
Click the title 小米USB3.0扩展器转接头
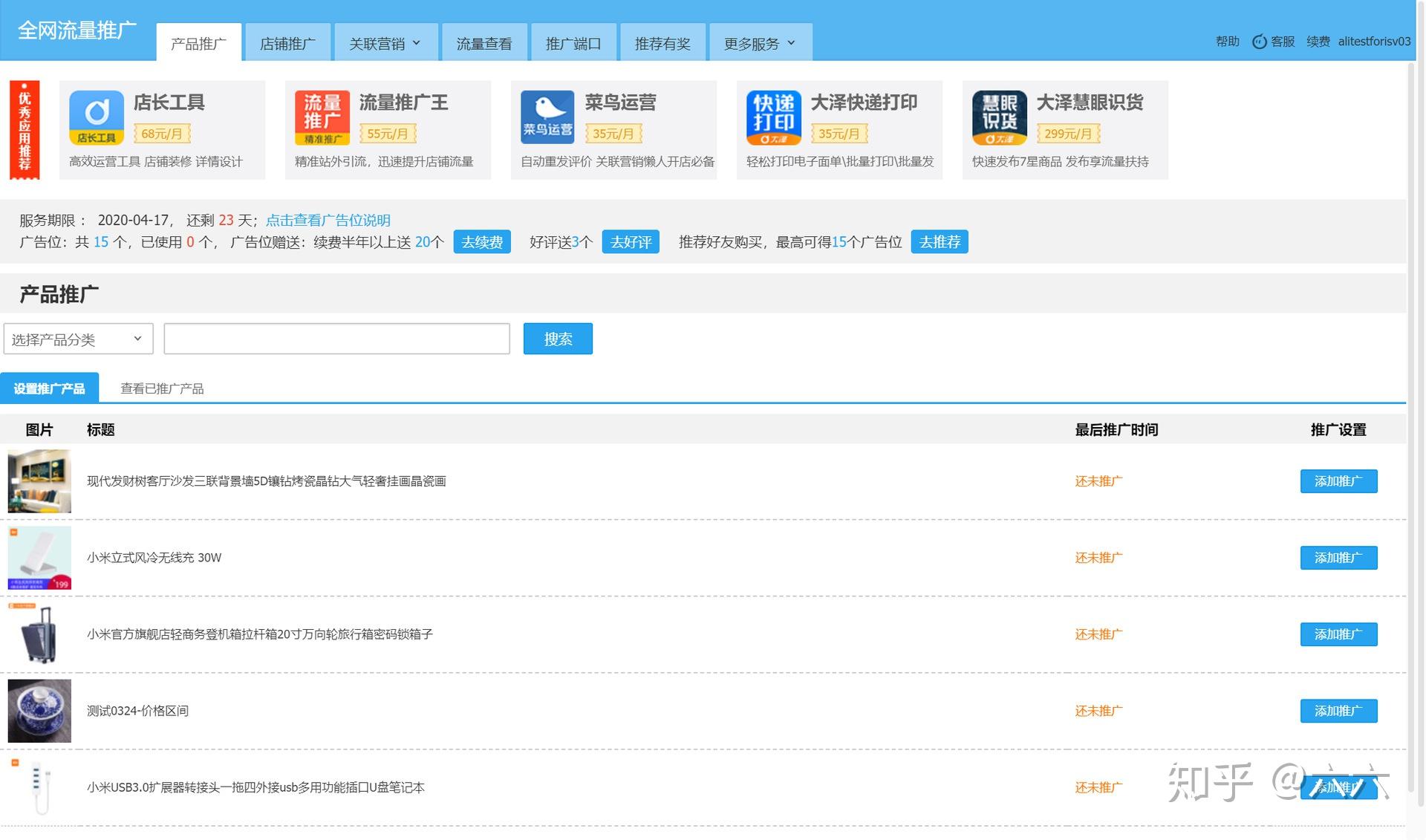[255, 787]
